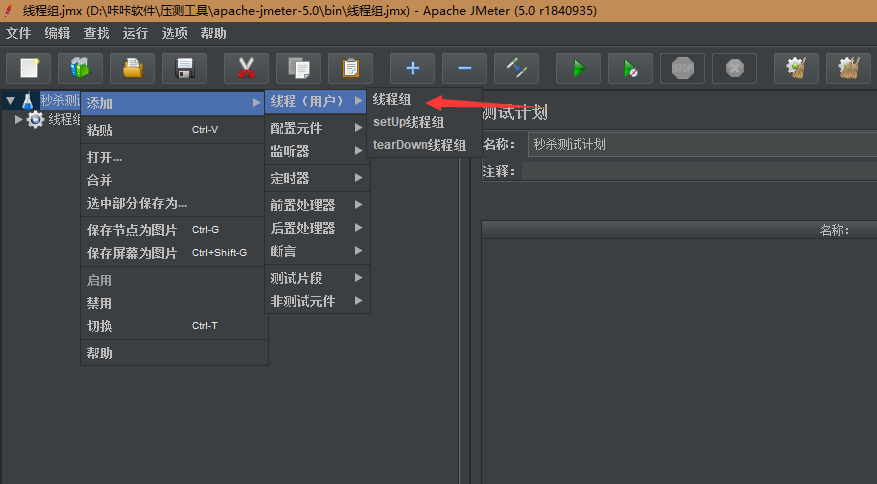Screen dimensions: 877x484
Task: Collapse the 秒杀测试计划 tree node
Action: 10,101
